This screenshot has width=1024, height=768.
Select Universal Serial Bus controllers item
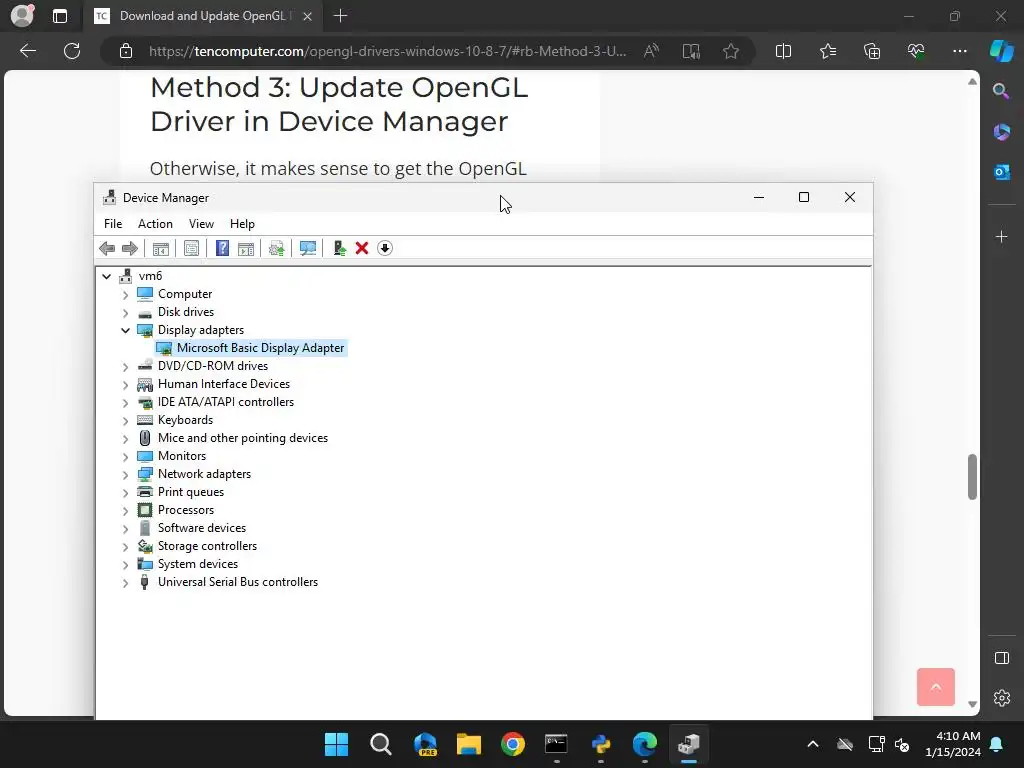(x=238, y=582)
